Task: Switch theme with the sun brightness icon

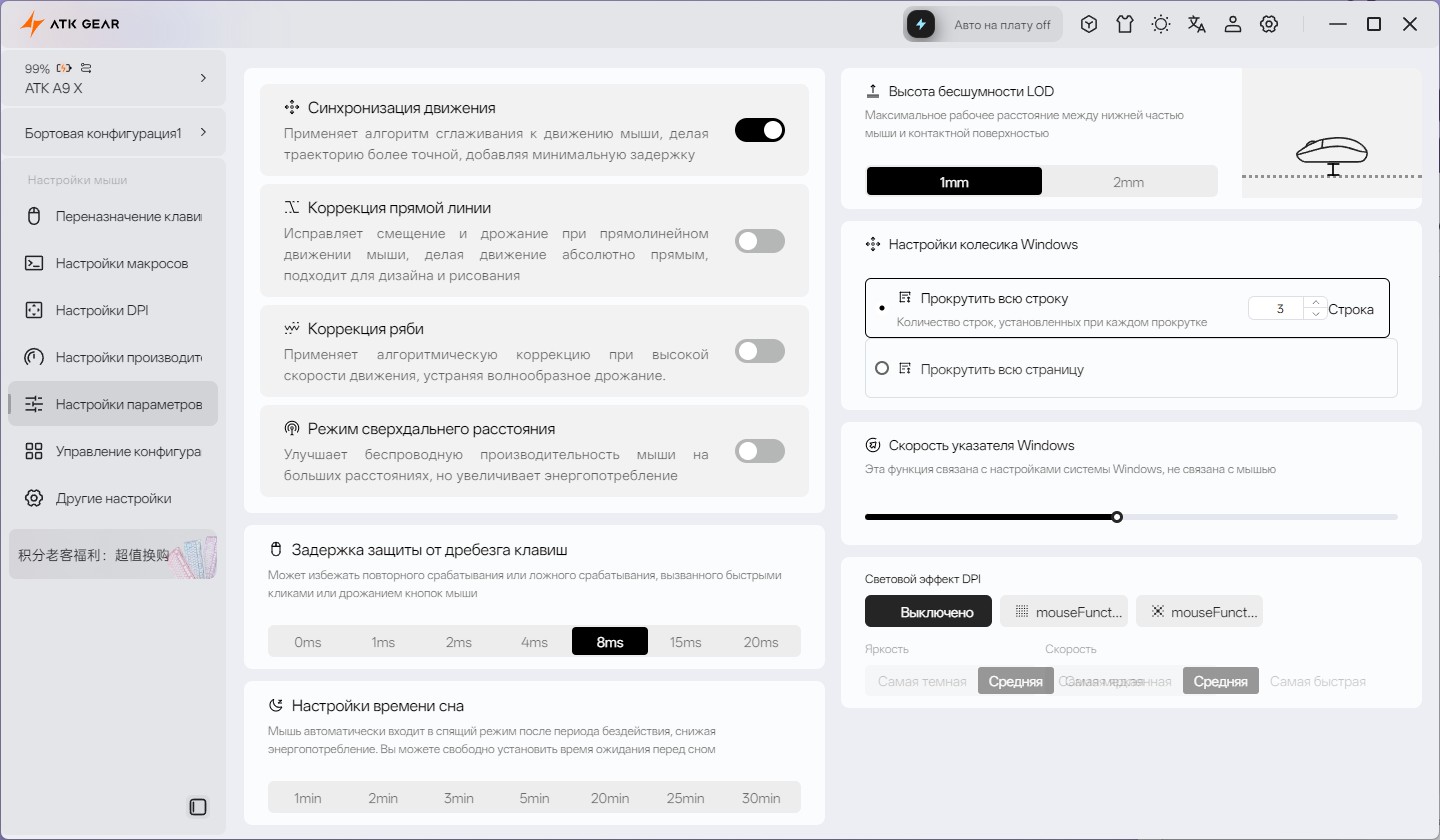Action: [1161, 24]
